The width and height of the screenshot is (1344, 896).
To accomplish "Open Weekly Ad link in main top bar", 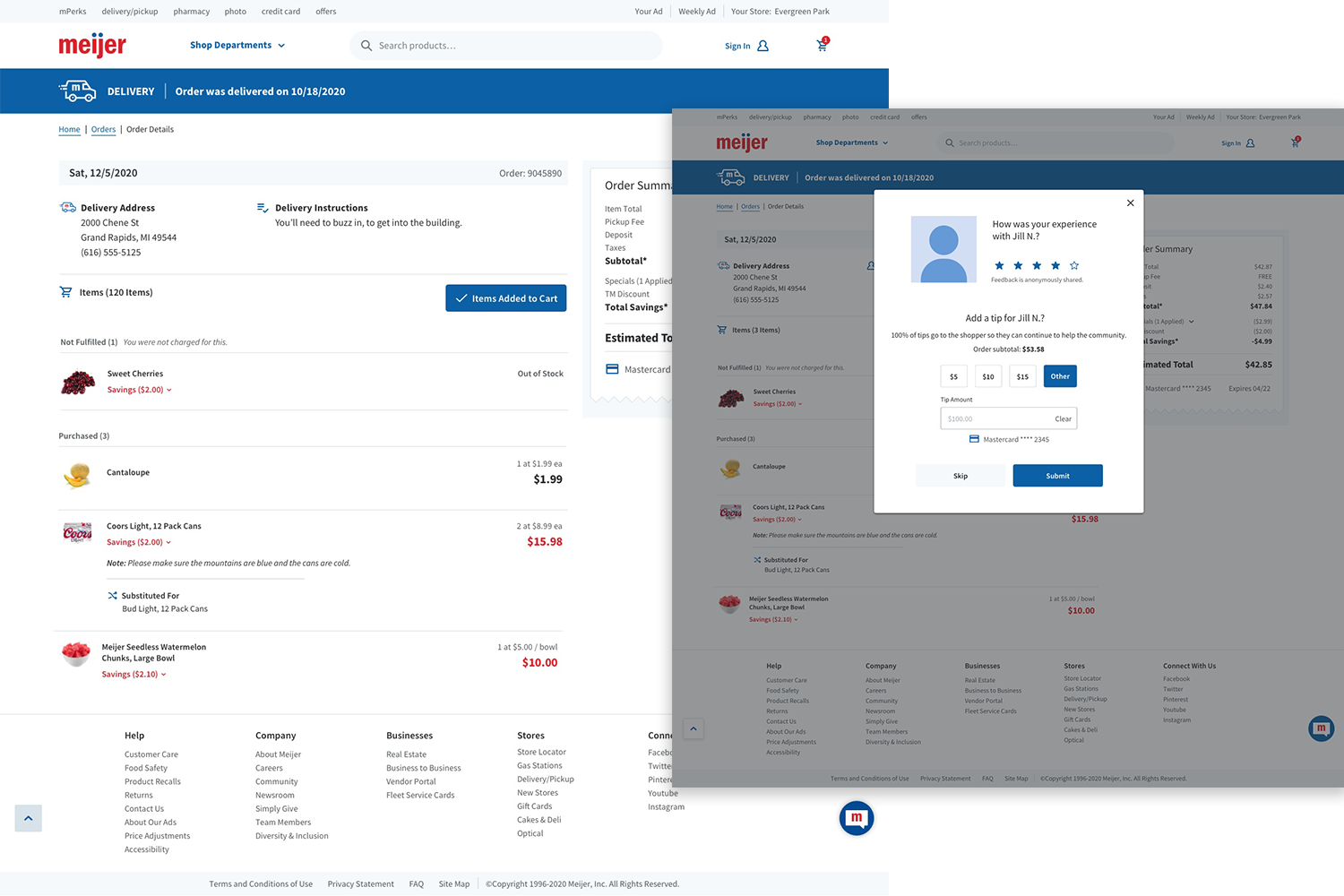I will point(697,12).
